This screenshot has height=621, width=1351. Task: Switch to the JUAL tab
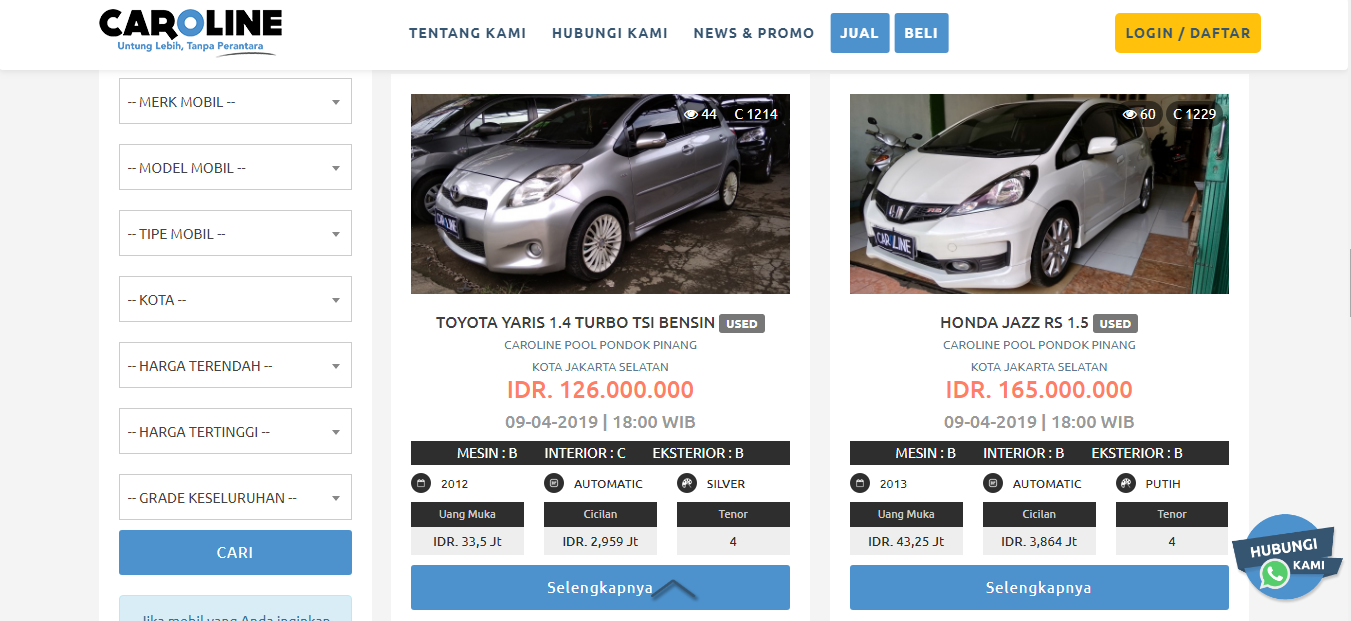[x=859, y=33]
